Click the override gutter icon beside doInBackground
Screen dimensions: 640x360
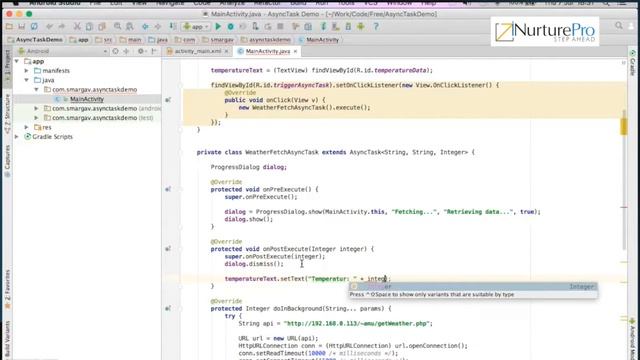click(168, 309)
